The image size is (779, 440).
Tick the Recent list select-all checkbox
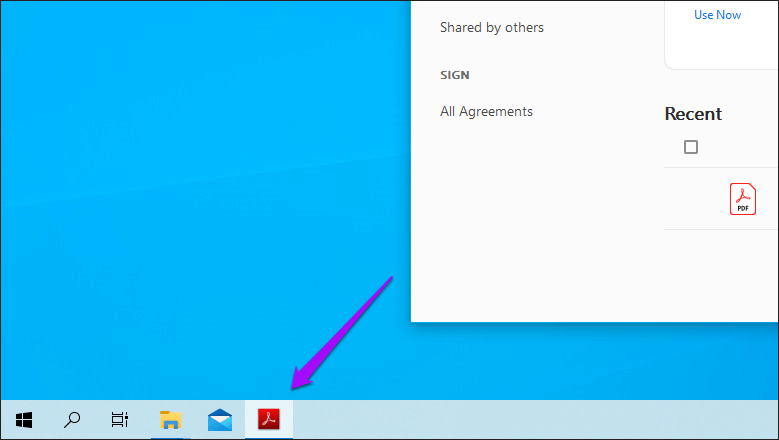(691, 147)
